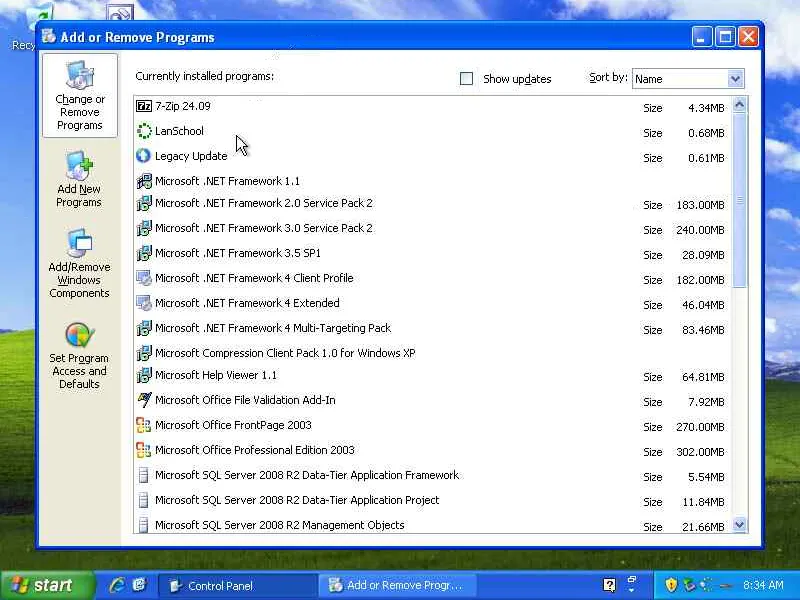Select Microsoft .NET Framework 3.0 Service Pack 2

433,228
